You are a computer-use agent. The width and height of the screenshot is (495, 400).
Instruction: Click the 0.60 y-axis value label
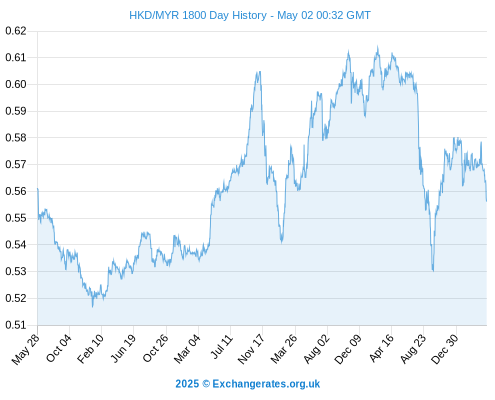coord(16,84)
